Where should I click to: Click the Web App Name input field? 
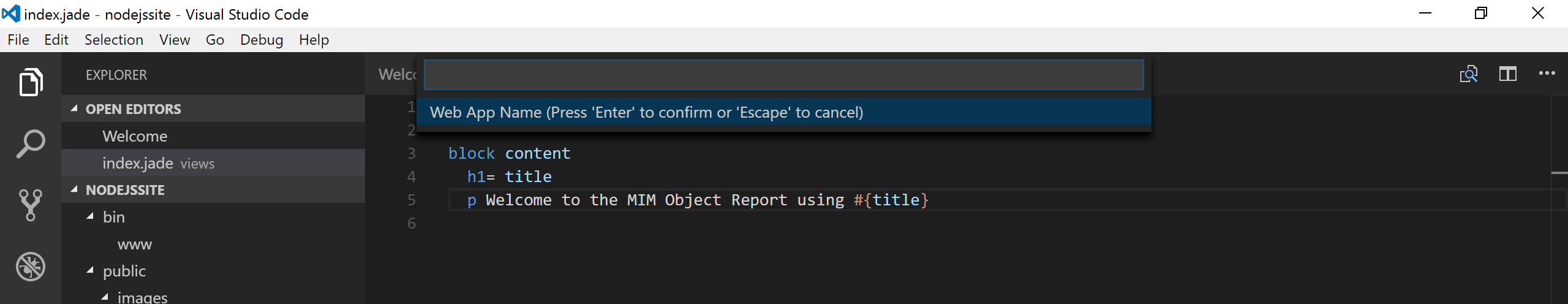(783, 75)
